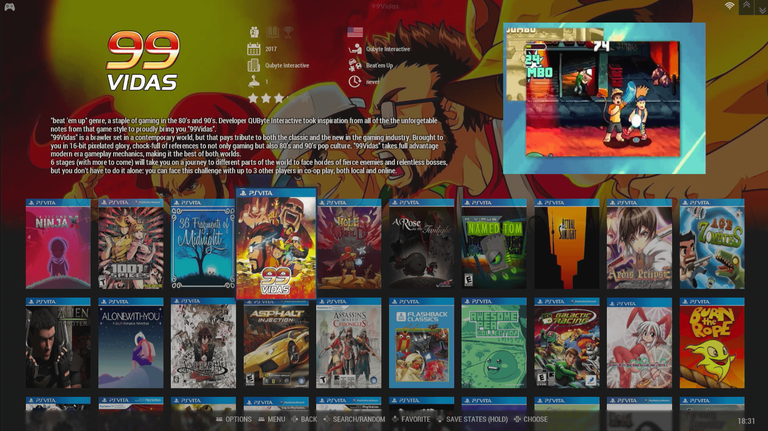The height and width of the screenshot is (431, 768).
Task: Click the 18:31 clock
Action: 746,421
